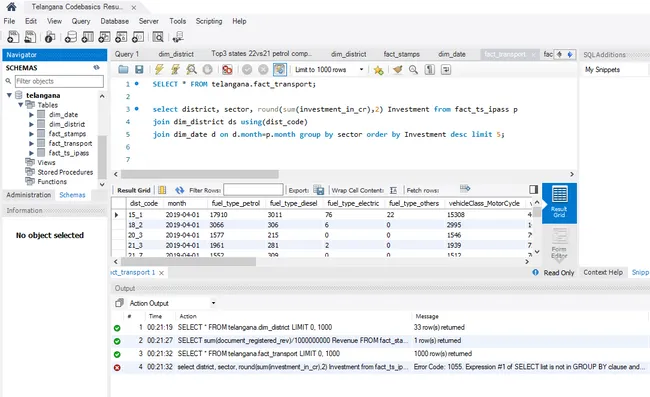650x397 pixels.
Task: Expand the fact_transport table
Action: pyautogui.click(x=31, y=143)
